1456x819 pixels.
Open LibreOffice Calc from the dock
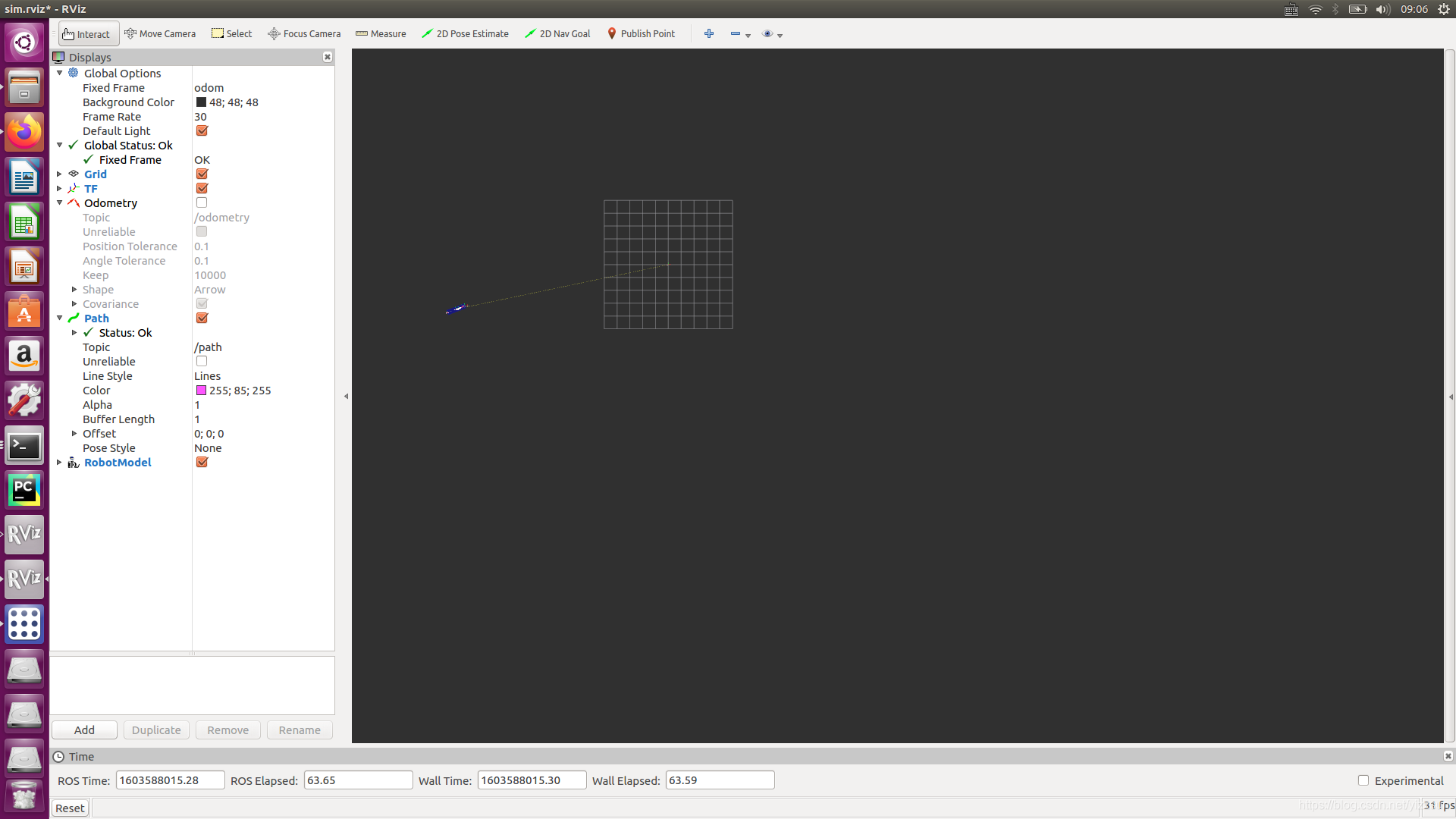tap(24, 221)
